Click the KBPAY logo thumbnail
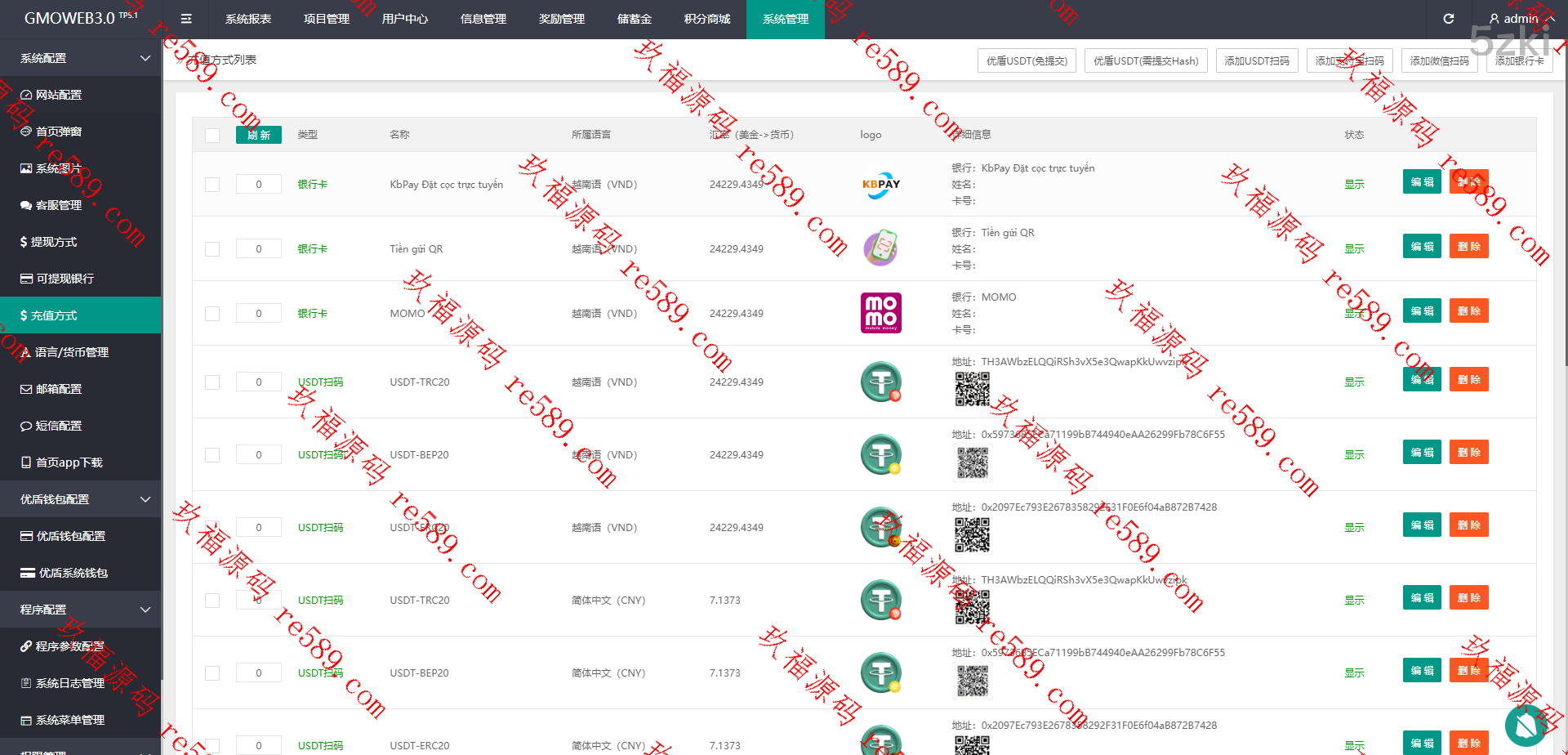Image resolution: width=1568 pixels, height=755 pixels. point(880,185)
